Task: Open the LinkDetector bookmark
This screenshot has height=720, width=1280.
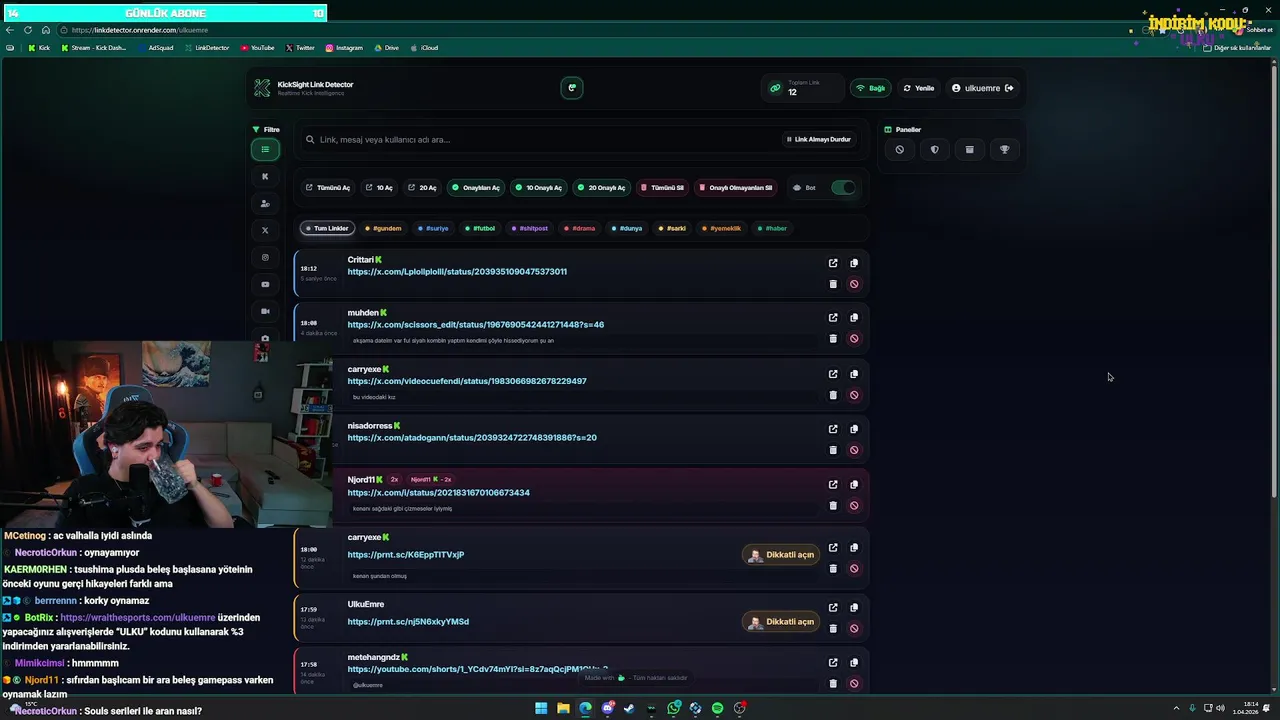Action: 207,48
